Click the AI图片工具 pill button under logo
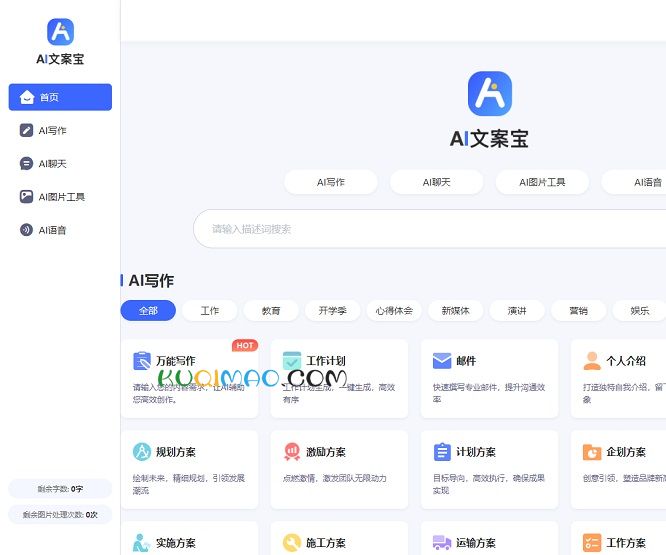 [542, 182]
